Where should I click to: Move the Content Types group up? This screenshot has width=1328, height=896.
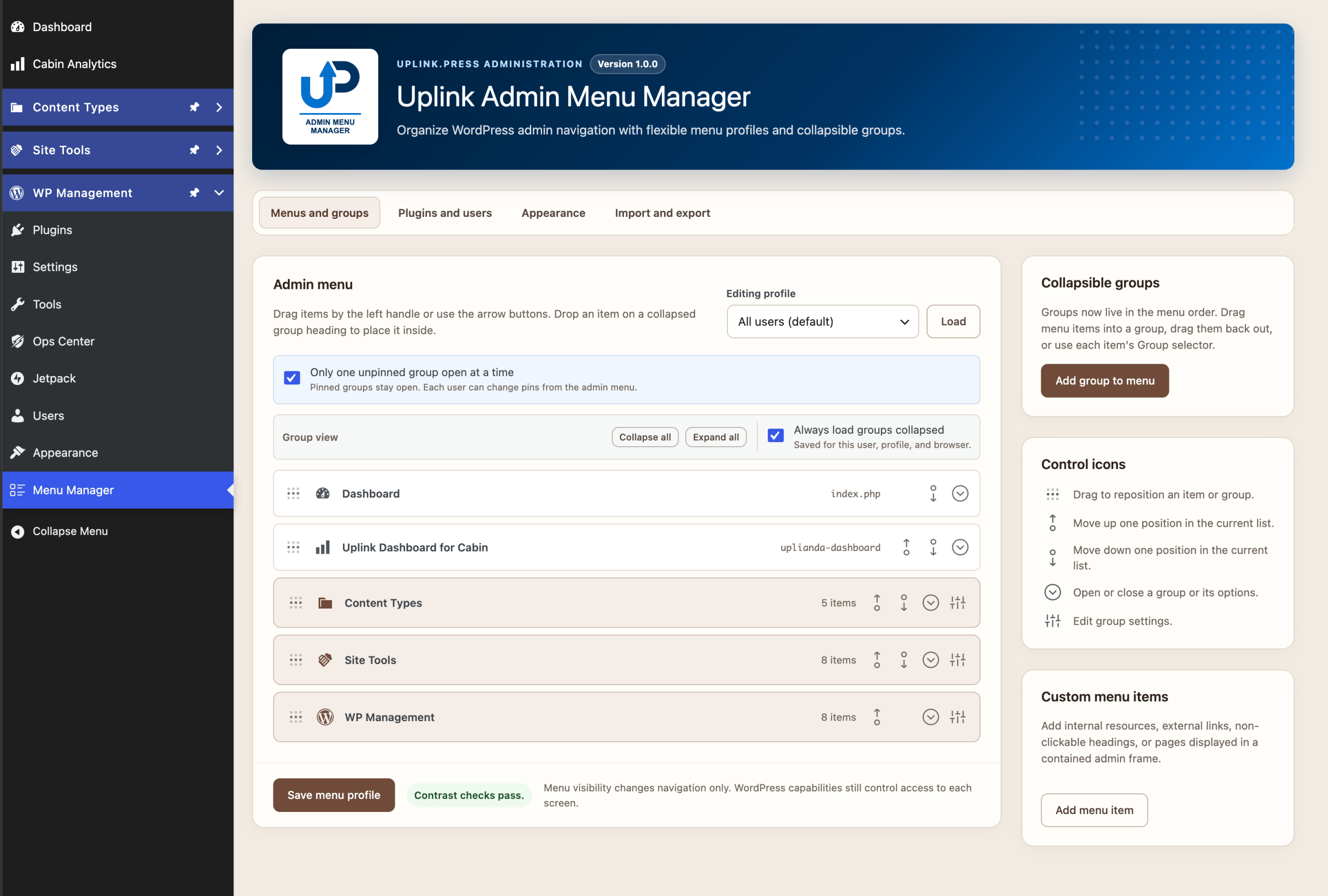(x=877, y=603)
